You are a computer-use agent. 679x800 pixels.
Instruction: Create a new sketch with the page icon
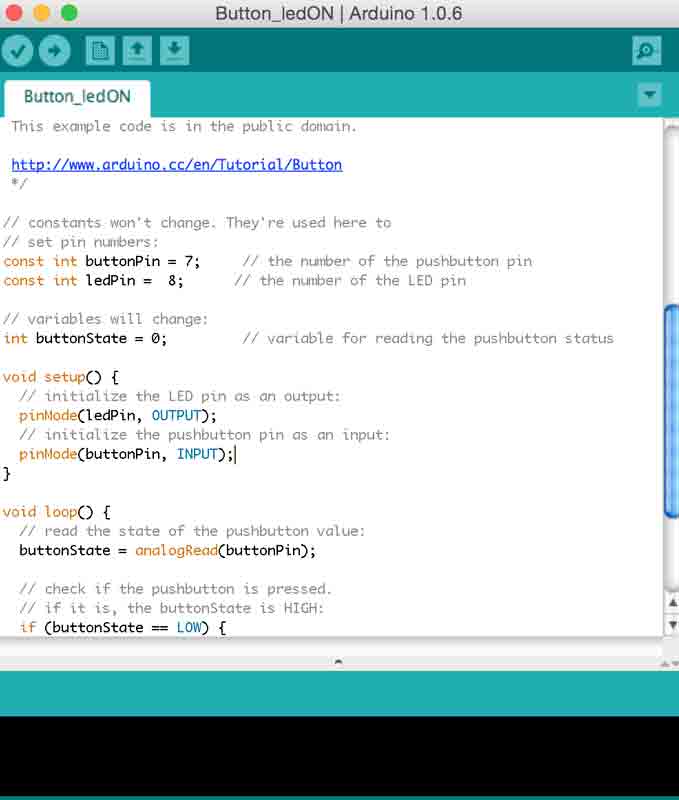(100, 51)
